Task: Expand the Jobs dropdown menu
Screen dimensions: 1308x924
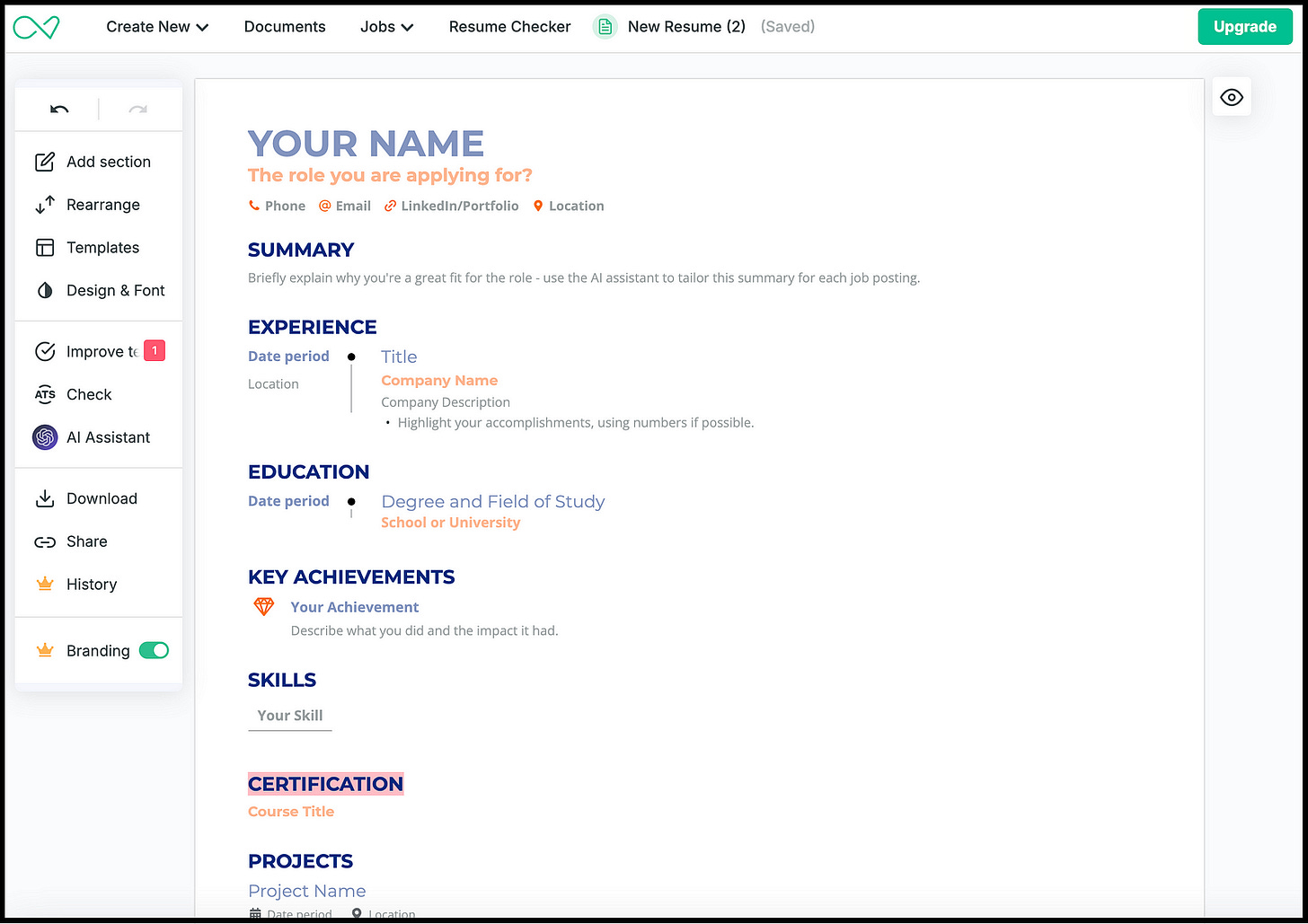Action: [387, 27]
